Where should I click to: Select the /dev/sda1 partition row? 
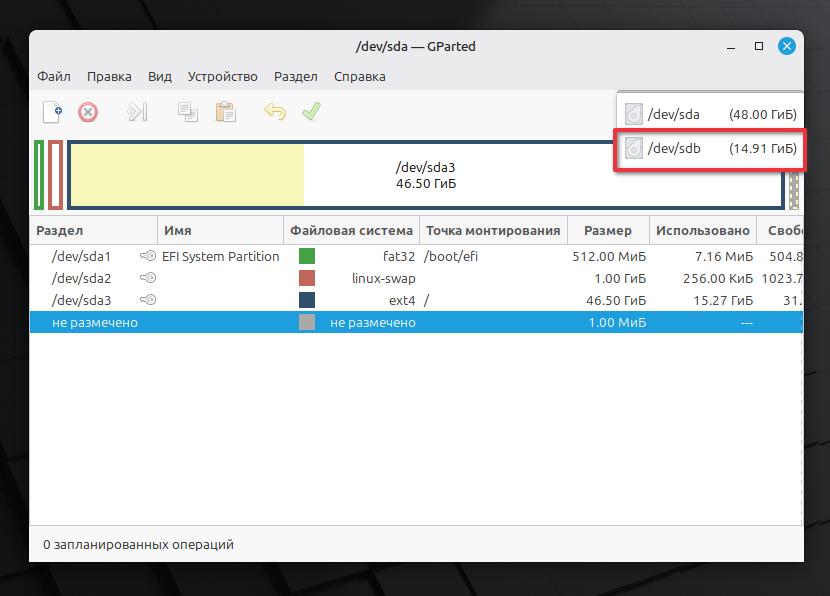(x=416, y=256)
